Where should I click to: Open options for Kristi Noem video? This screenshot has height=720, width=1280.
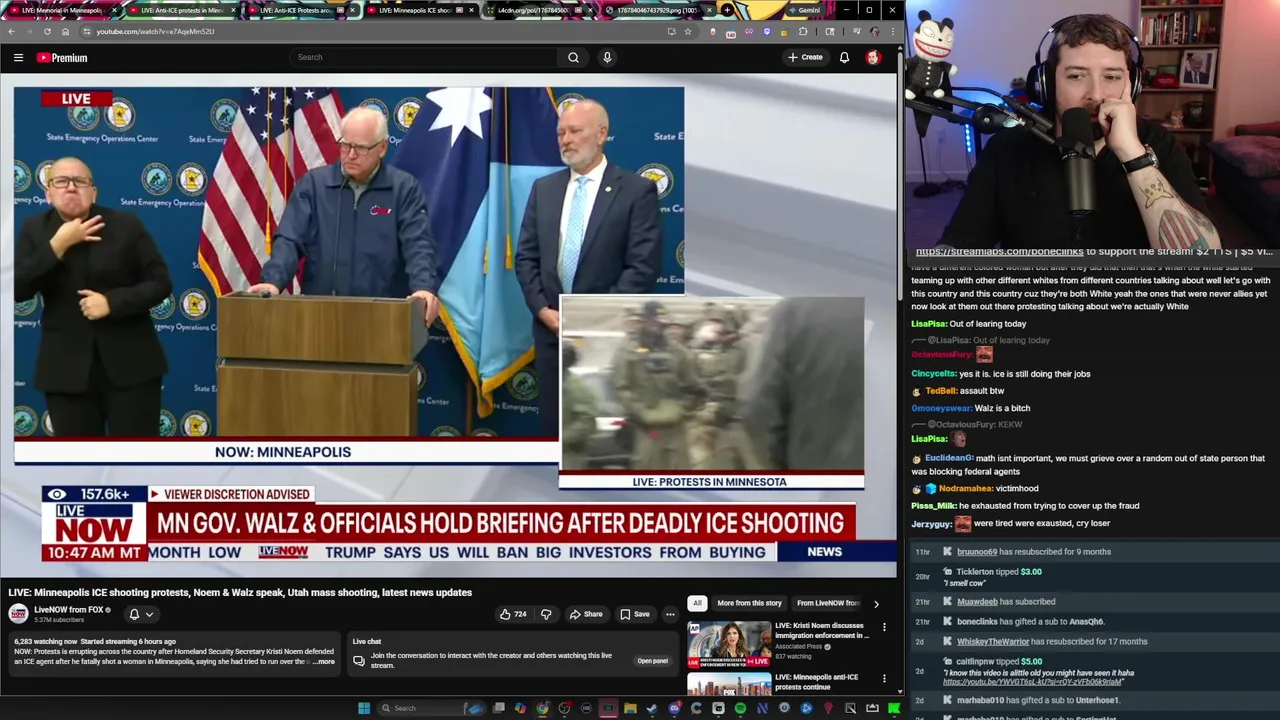884,627
